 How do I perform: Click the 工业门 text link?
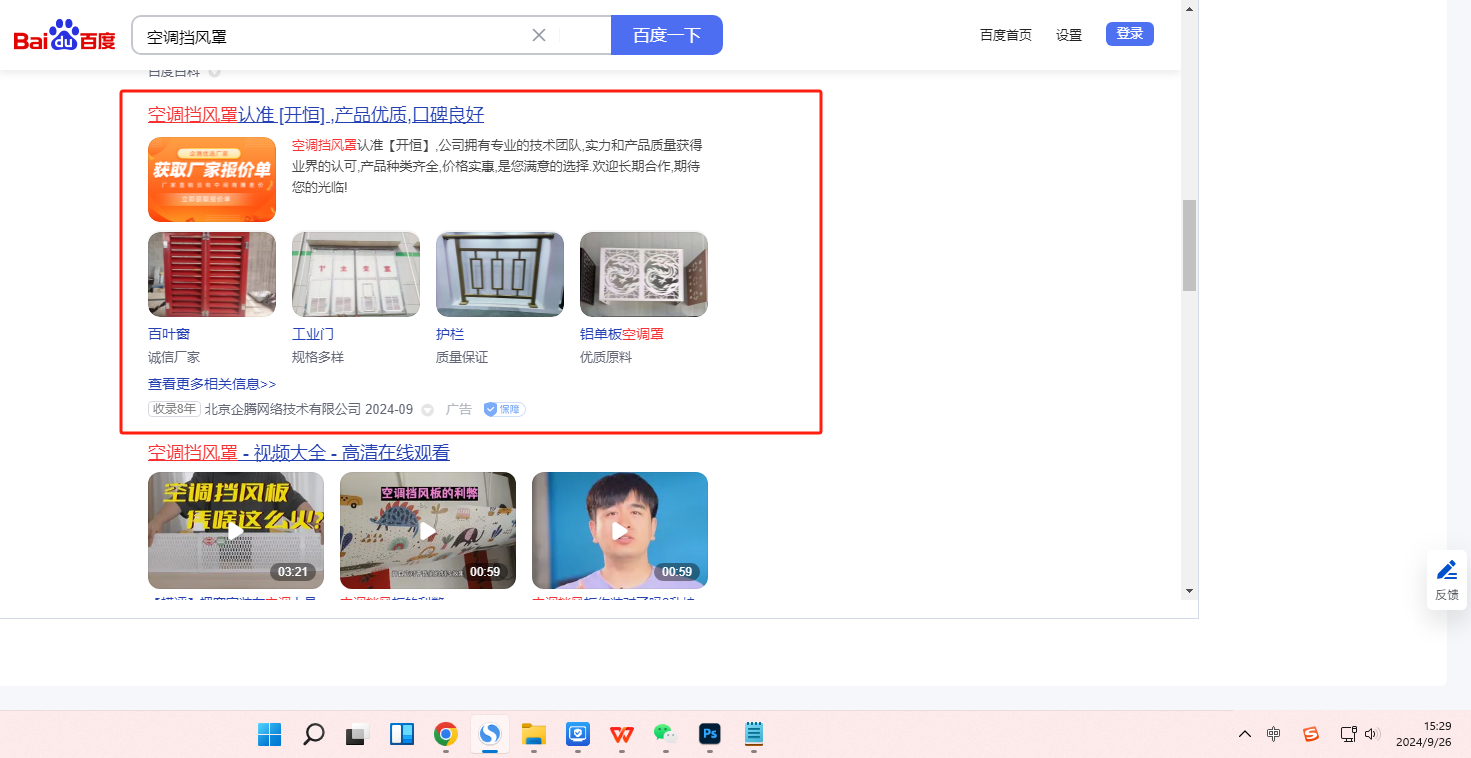click(313, 334)
